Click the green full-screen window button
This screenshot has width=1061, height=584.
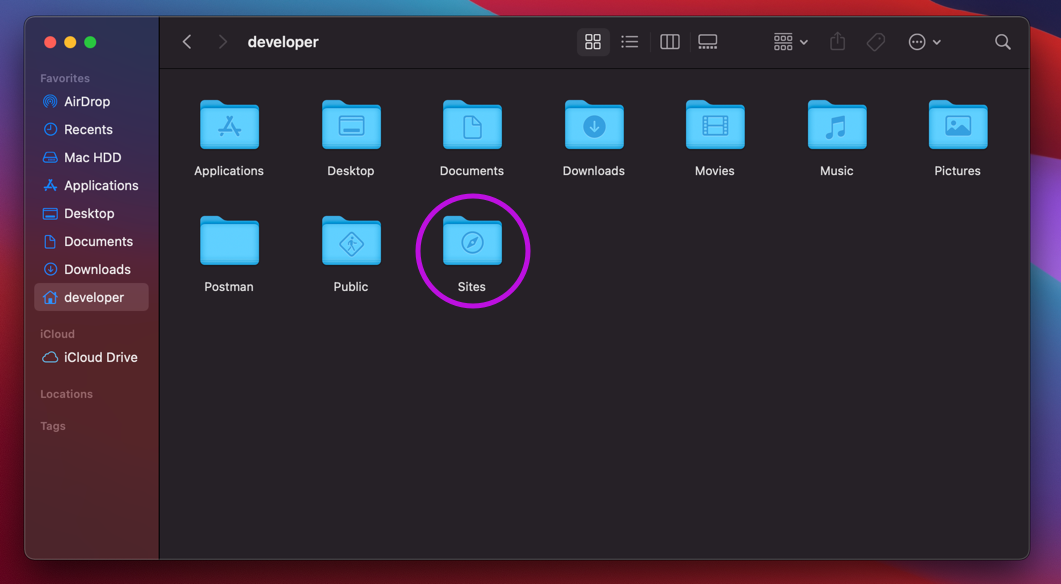[90, 42]
